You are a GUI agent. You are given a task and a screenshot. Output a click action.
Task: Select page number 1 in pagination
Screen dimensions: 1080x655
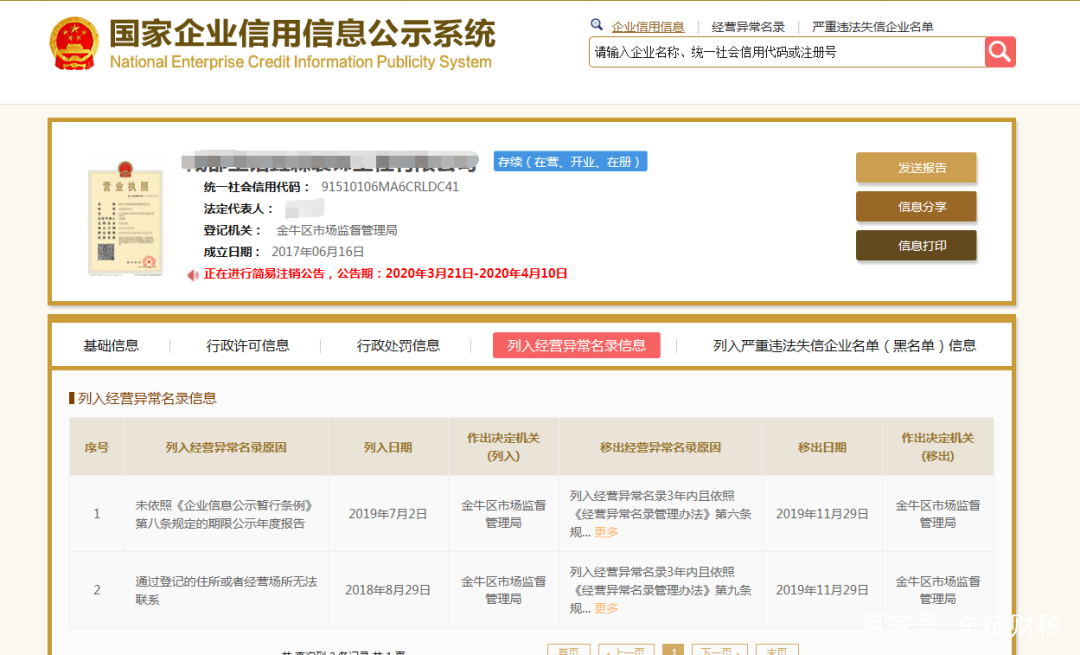coord(673,650)
